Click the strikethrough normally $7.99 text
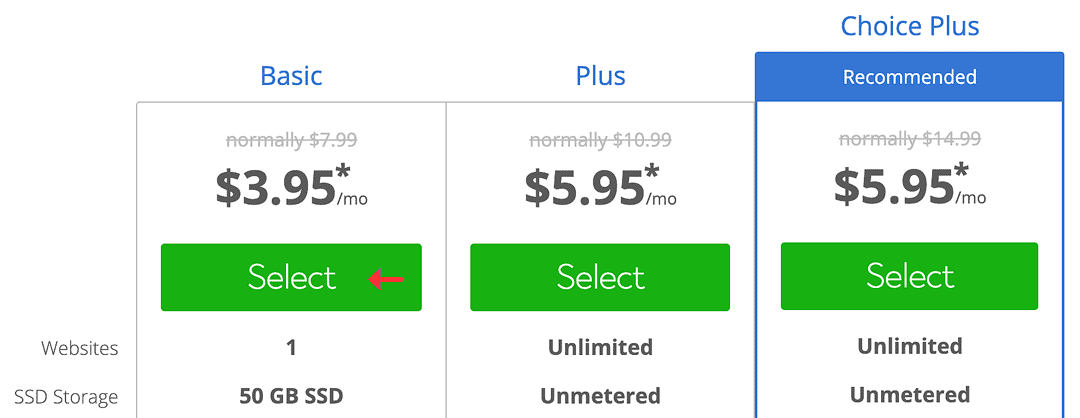Image resolution: width=1080 pixels, height=418 pixels. click(x=291, y=140)
